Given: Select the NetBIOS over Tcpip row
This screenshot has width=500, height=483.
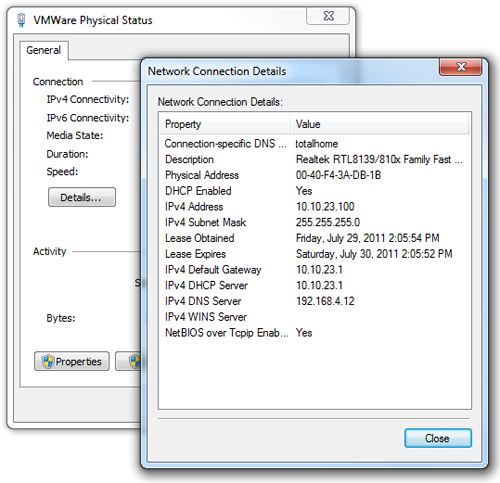Looking at the screenshot, I should pos(314,333).
